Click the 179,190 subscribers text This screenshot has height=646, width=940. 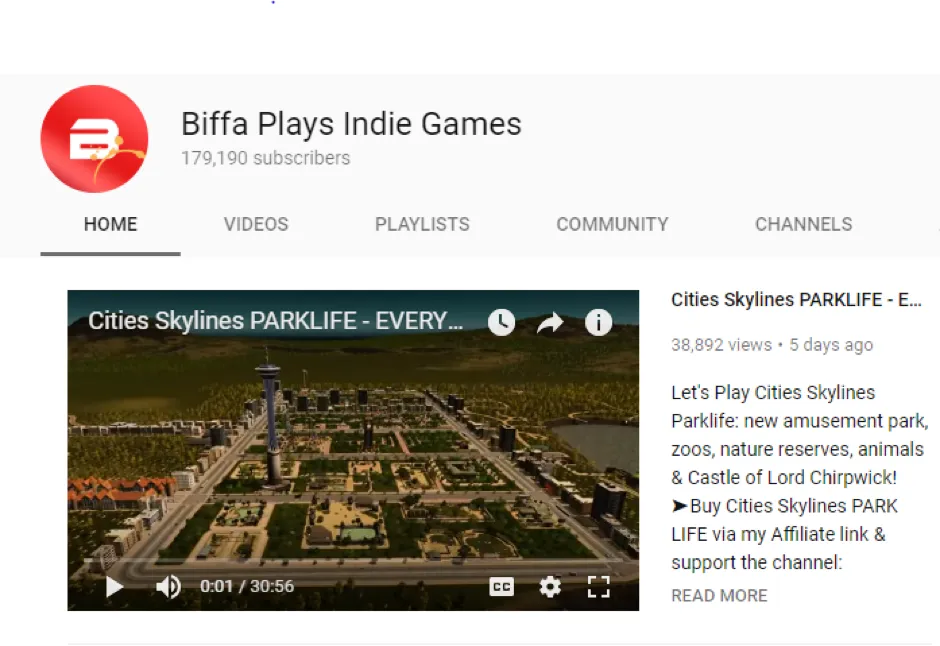(x=266, y=158)
